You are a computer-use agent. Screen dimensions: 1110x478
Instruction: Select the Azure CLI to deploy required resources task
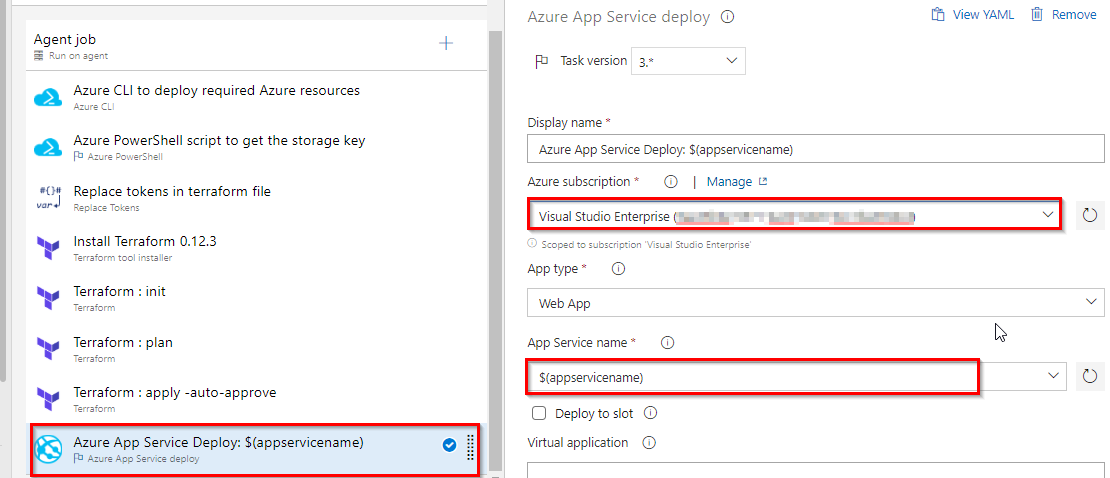click(x=256, y=98)
